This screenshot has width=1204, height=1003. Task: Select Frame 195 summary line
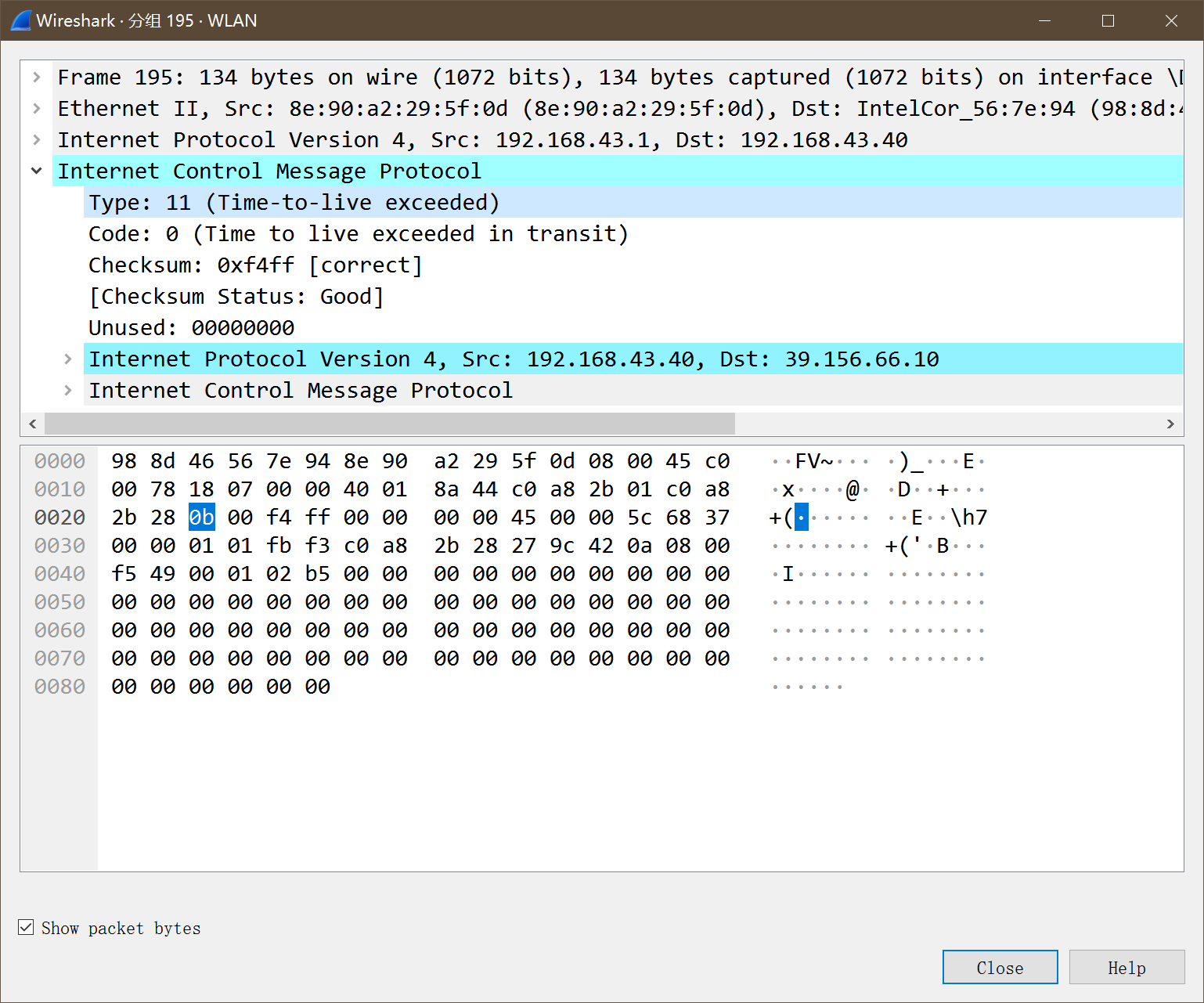618,77
